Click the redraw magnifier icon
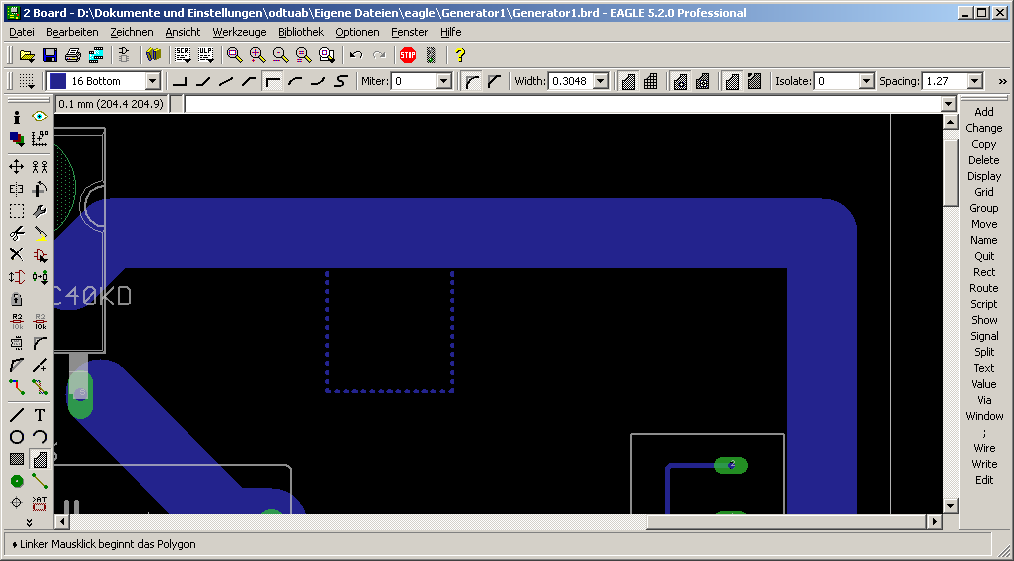Image resolution: width=1014 pixels, height=561 pixels. click(303, 55)
